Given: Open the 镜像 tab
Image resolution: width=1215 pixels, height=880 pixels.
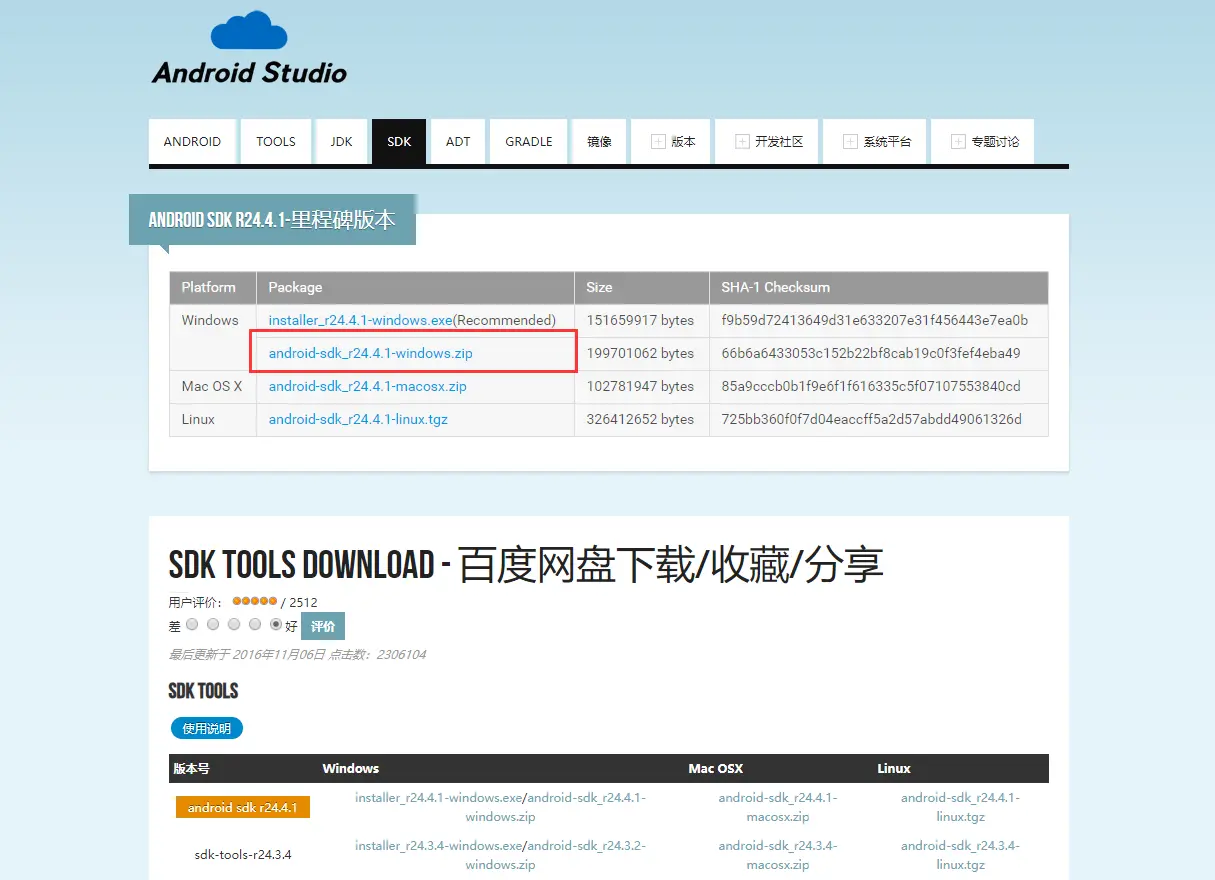Looking at the screenshot, I should pyautogui.click(x=599, y=142).
